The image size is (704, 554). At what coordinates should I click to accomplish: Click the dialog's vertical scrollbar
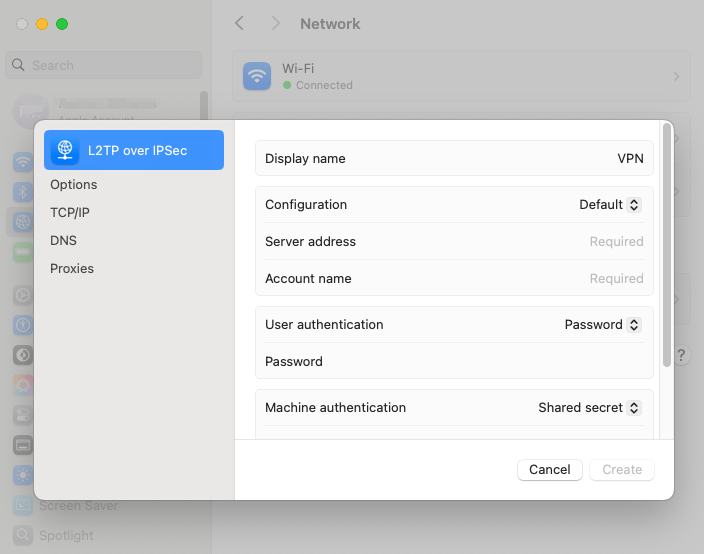point(667,245)
